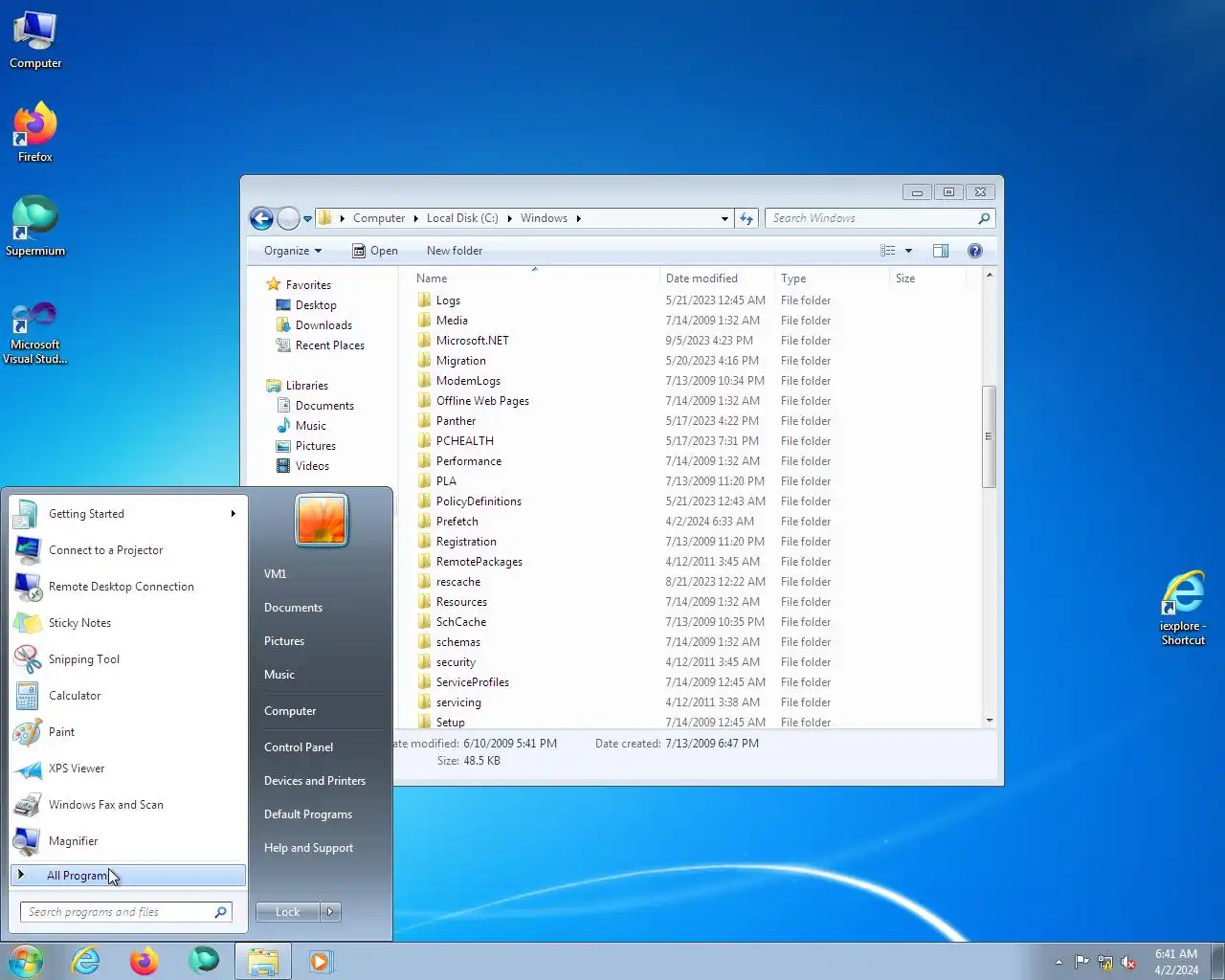The image size is (1225, 980).
Task: Select Default Programs in Start menu
Action: (x=308, y=814)
